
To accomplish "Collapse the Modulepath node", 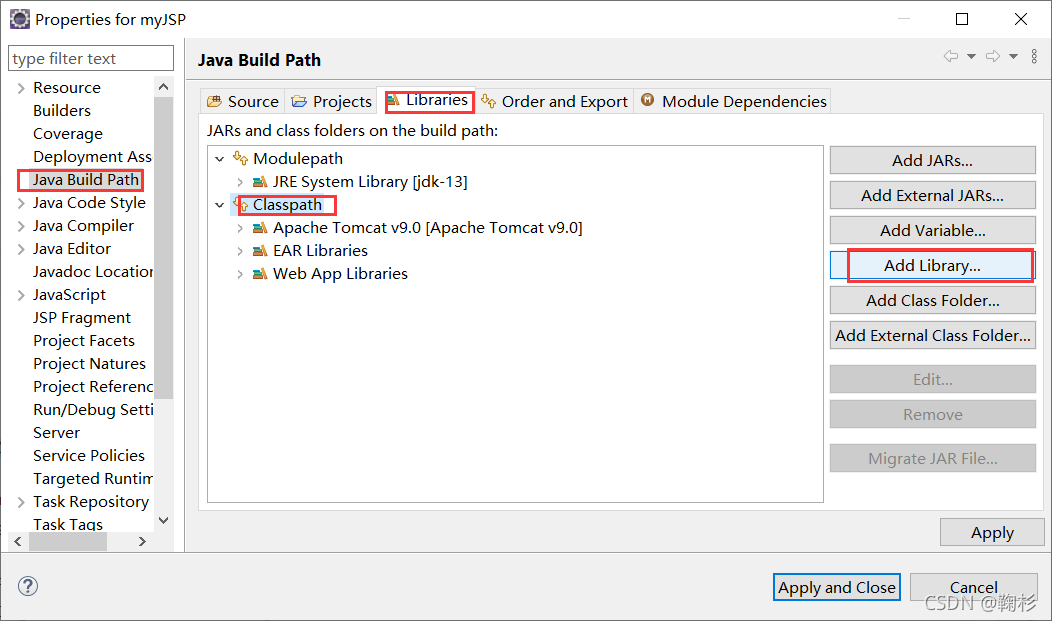I will tap(219, 159).
